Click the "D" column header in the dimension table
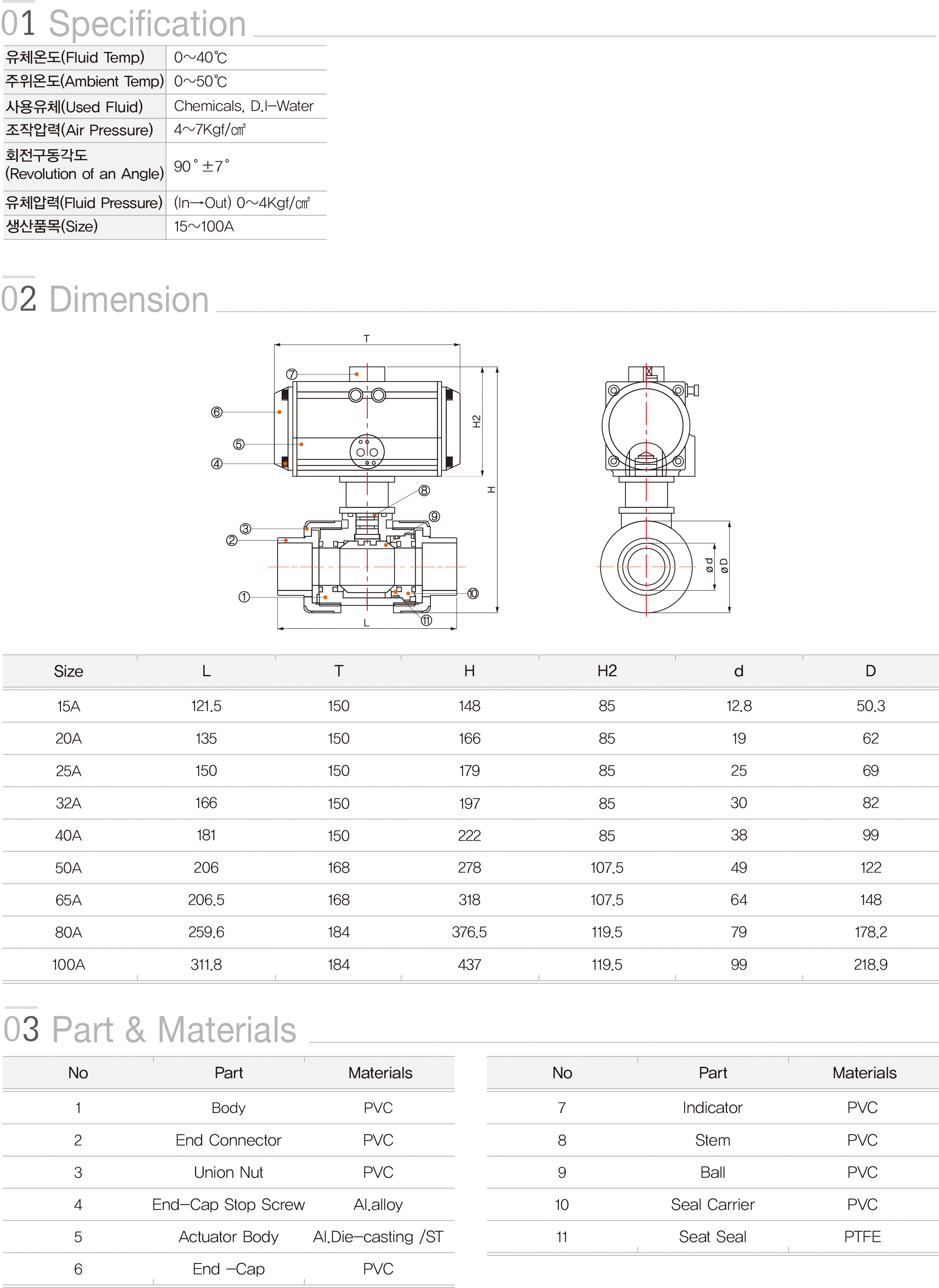Screen dimensions: 939x1288 click(871, 671)
